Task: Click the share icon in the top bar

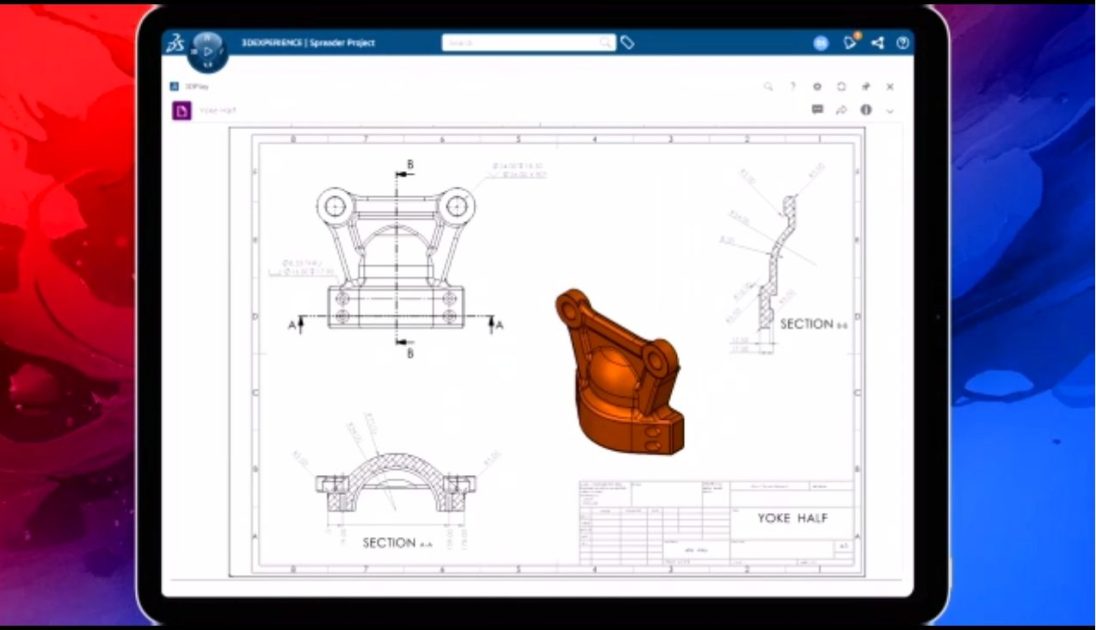Action: pos(877,43)
